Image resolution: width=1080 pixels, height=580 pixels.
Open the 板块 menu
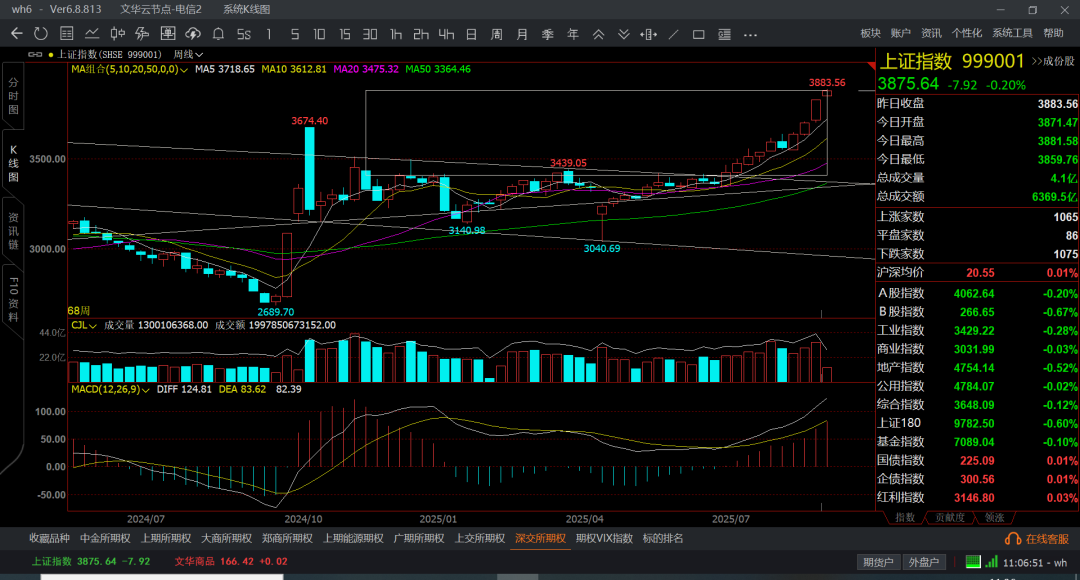(x=871, y=33)
